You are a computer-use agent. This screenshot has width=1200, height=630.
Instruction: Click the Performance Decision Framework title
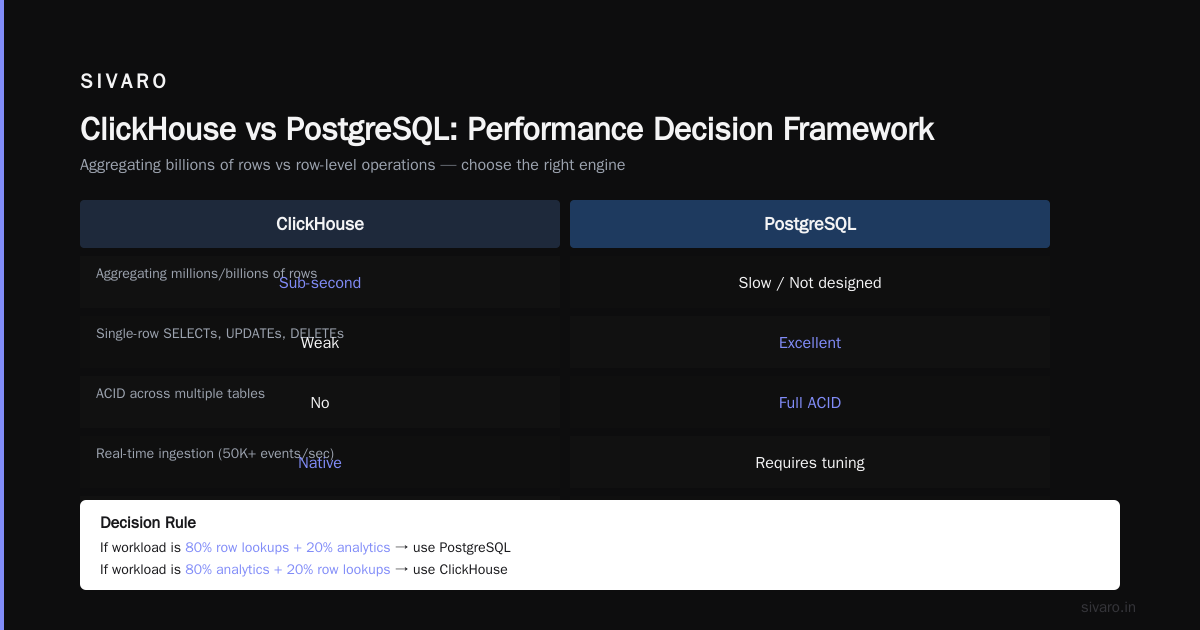[x=507, y=129]
